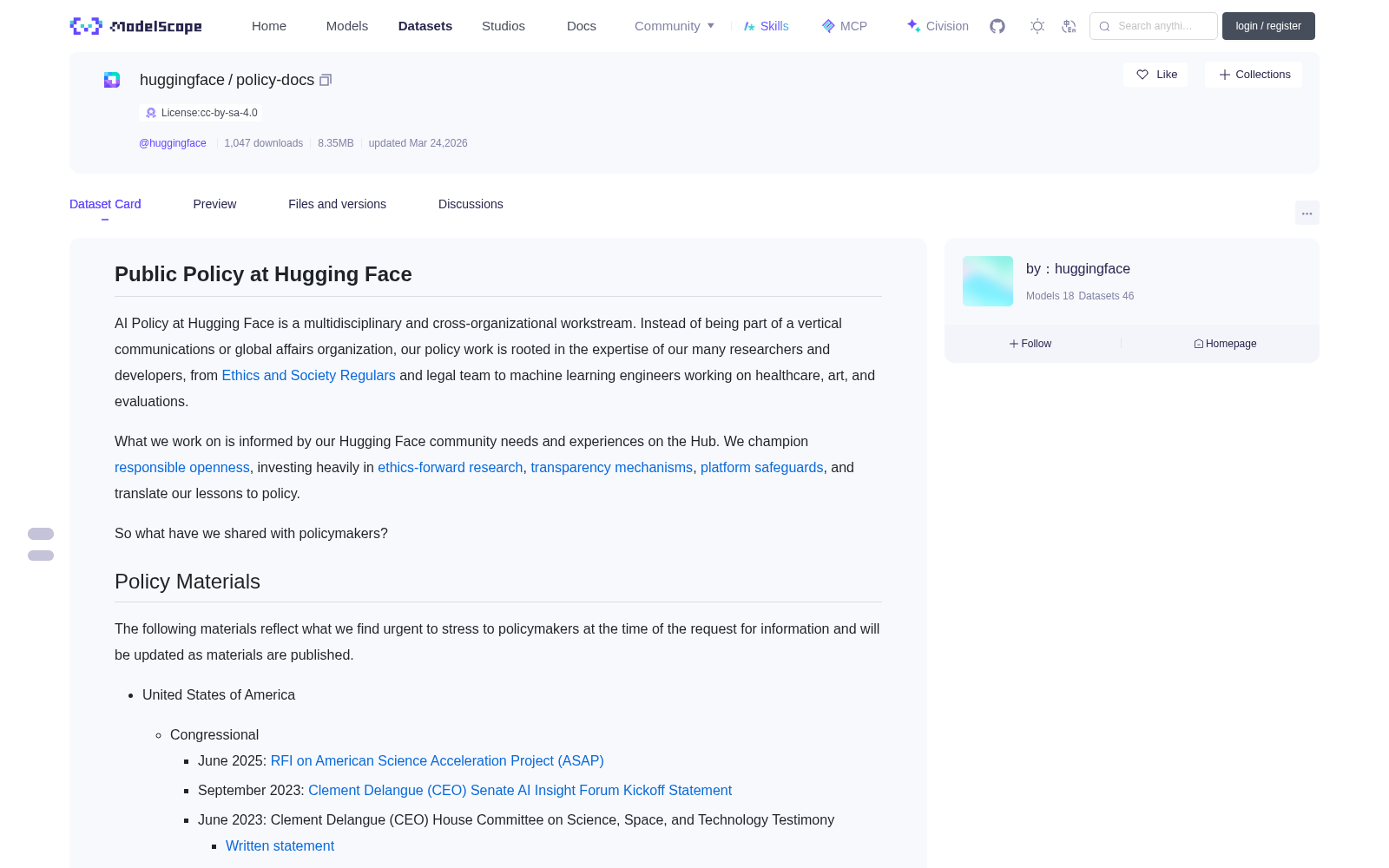This screenshot has height=868, width=1389.
Task: Open the three-dots more options menu
Action: 1307,213
